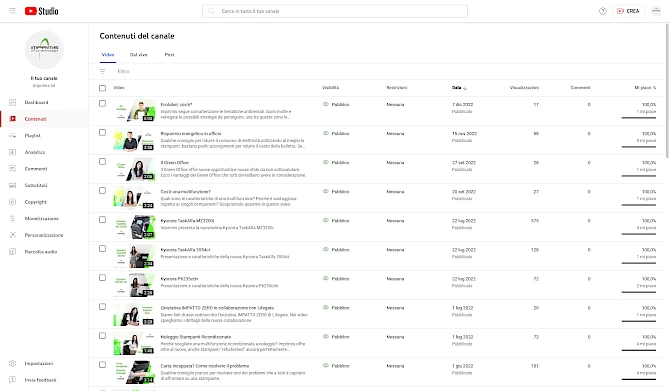Switch to the Post tab
Screen dimensions: 670x391
click(169, 55)
